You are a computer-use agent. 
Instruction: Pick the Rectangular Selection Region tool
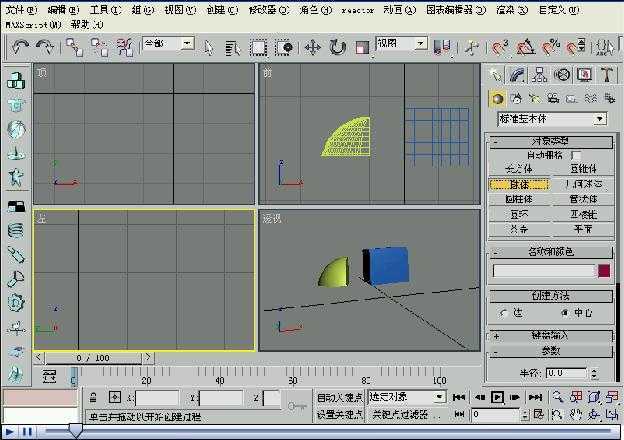pos(258,48)
